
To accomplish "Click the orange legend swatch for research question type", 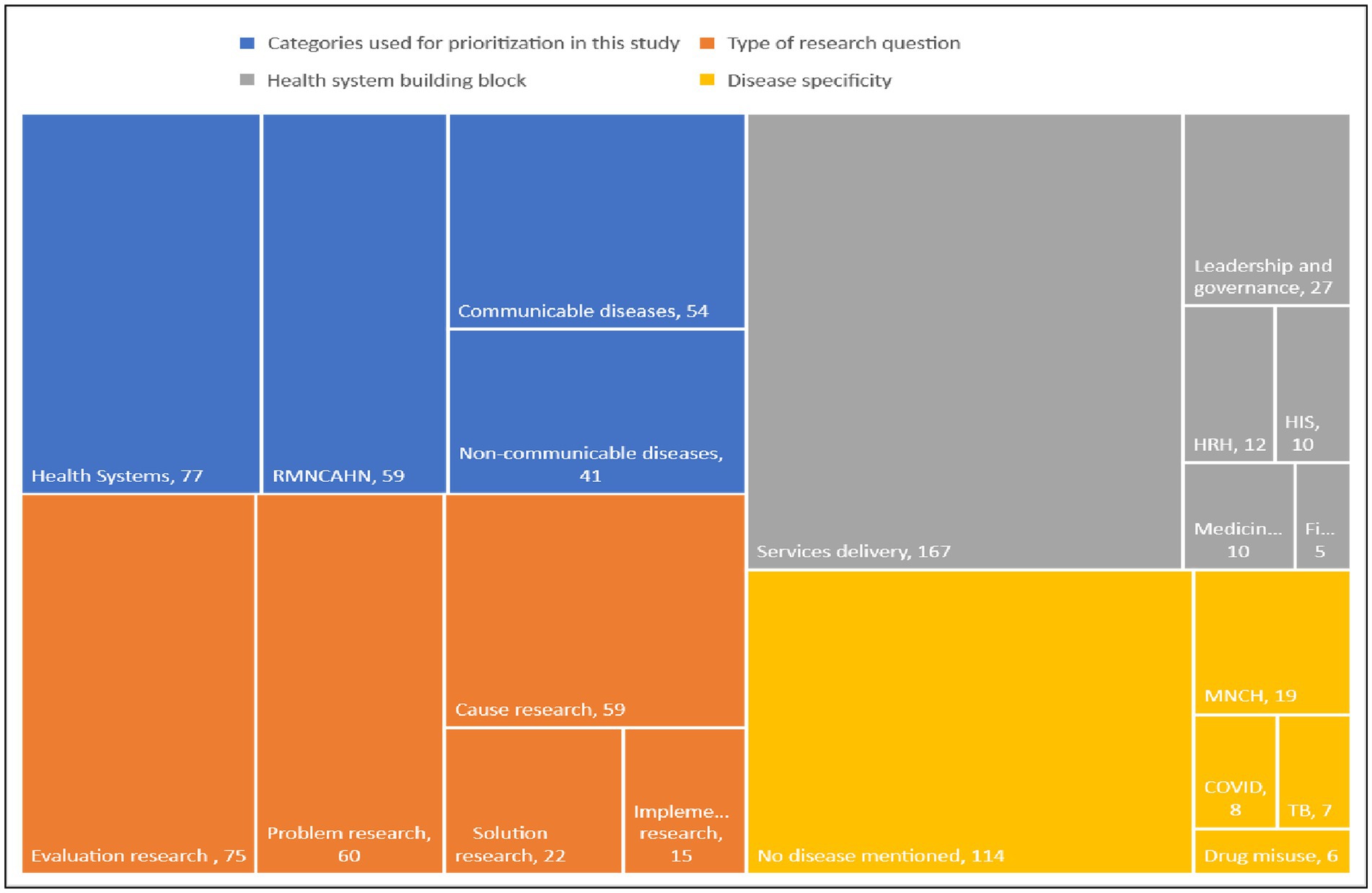I will pos(707,43).
